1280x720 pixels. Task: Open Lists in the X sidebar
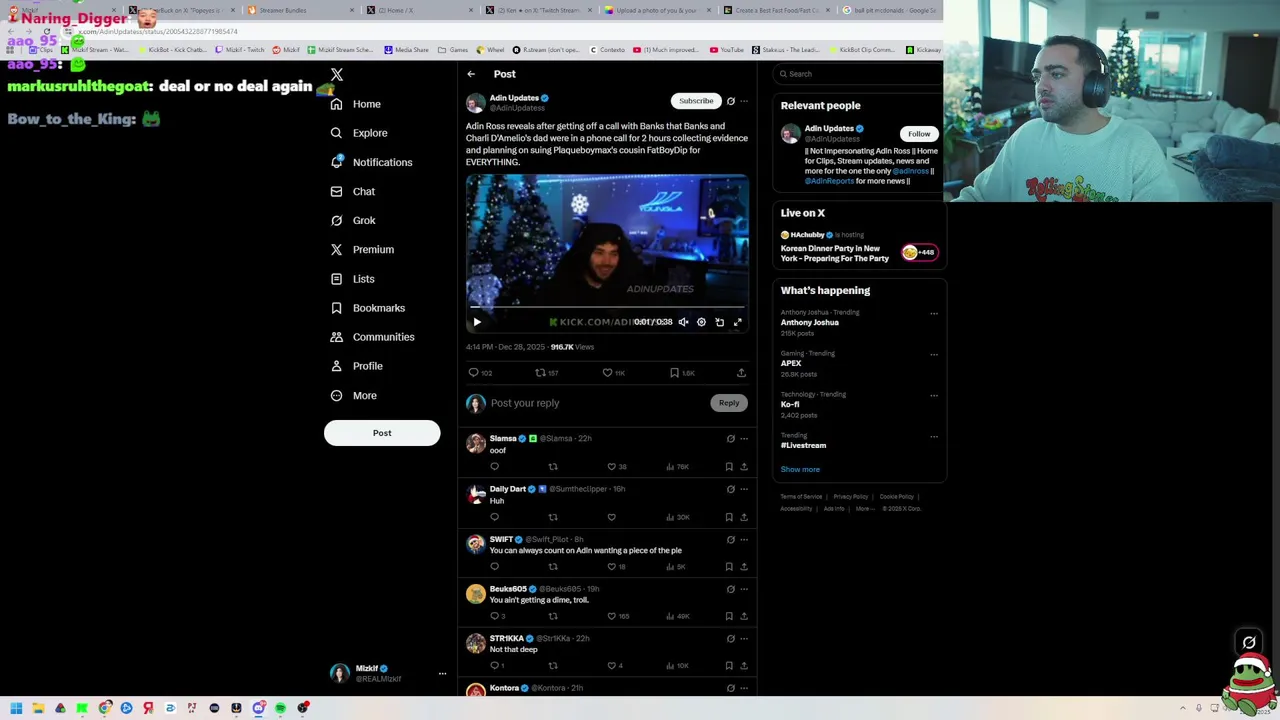[x=351, y=279]
